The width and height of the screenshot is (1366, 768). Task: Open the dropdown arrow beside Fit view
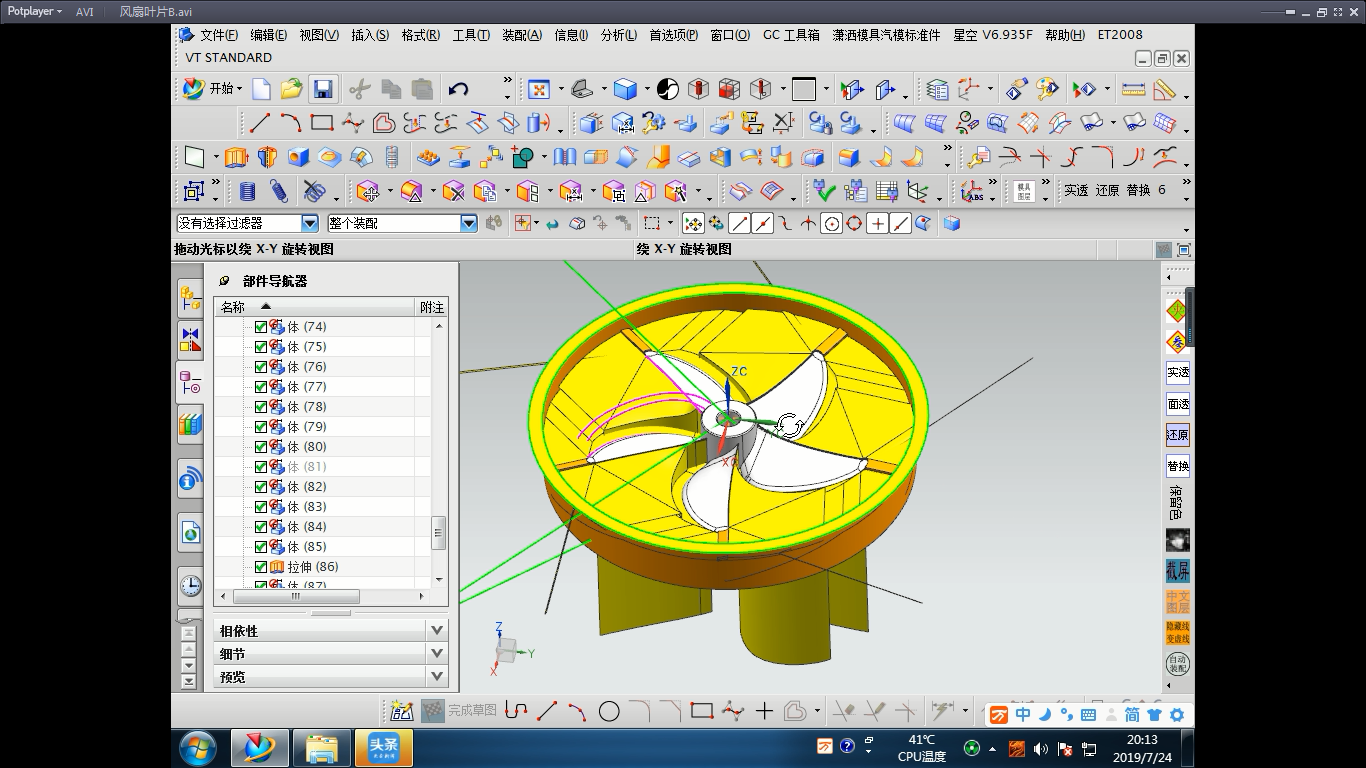tap(561, 89)
